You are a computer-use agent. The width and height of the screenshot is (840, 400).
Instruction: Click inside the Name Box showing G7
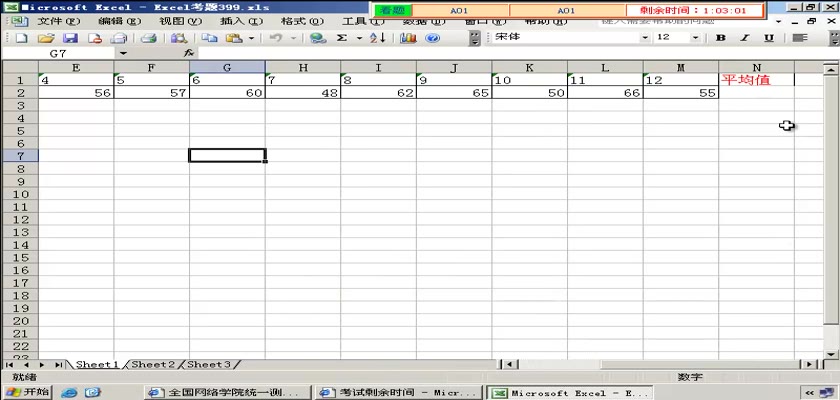pos(58,54)
